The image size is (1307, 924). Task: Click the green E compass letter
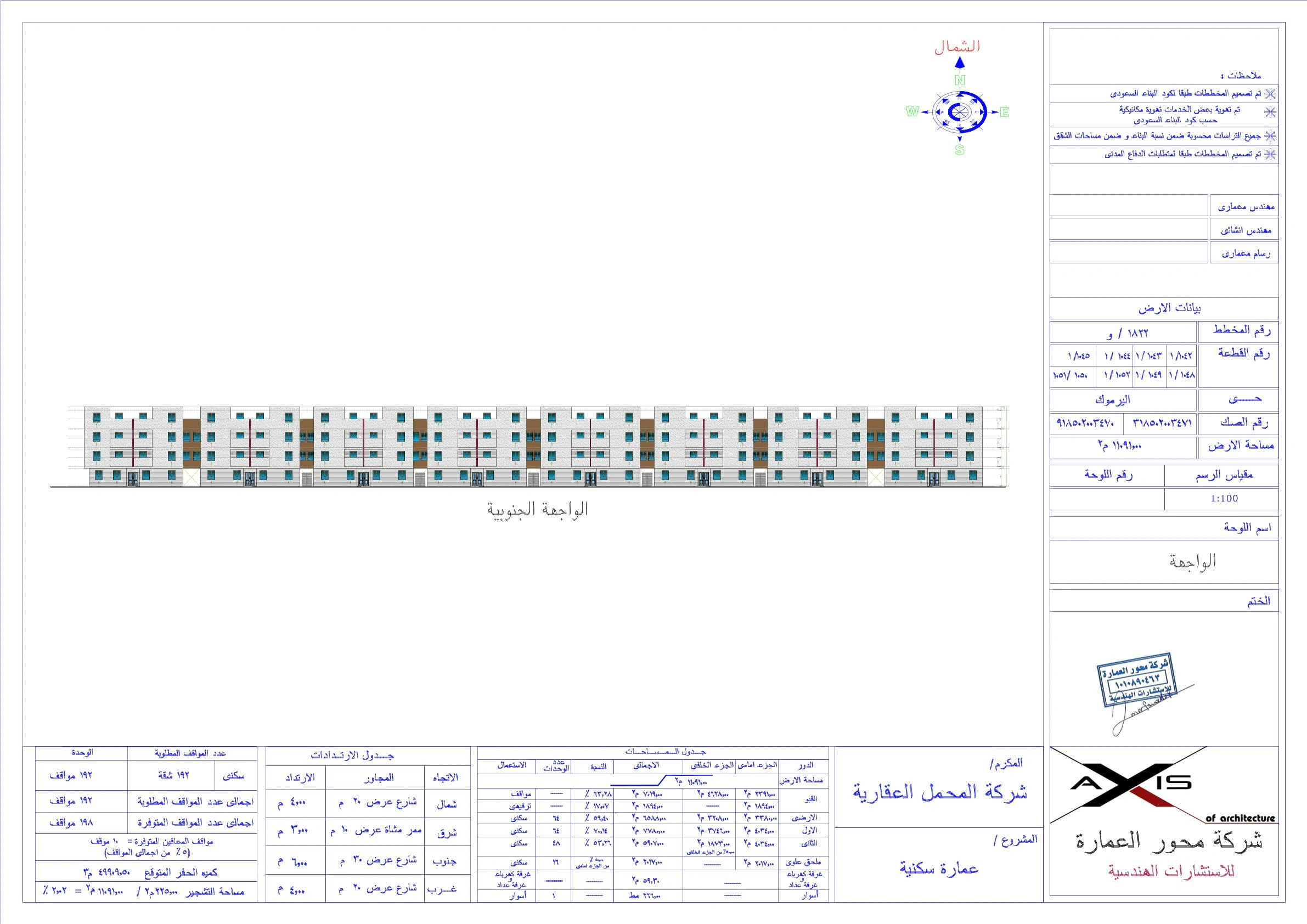(x=1004, y=112)
